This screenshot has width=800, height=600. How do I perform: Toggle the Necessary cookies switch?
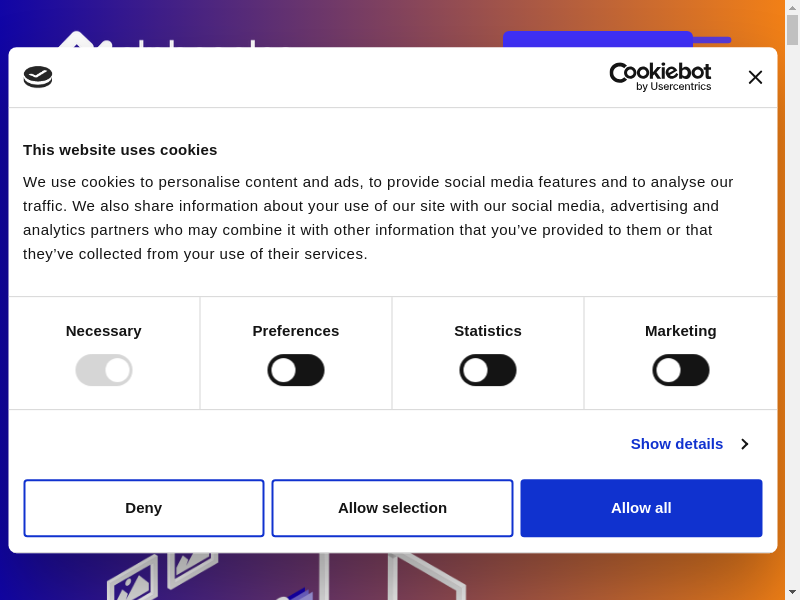point(104,370)
